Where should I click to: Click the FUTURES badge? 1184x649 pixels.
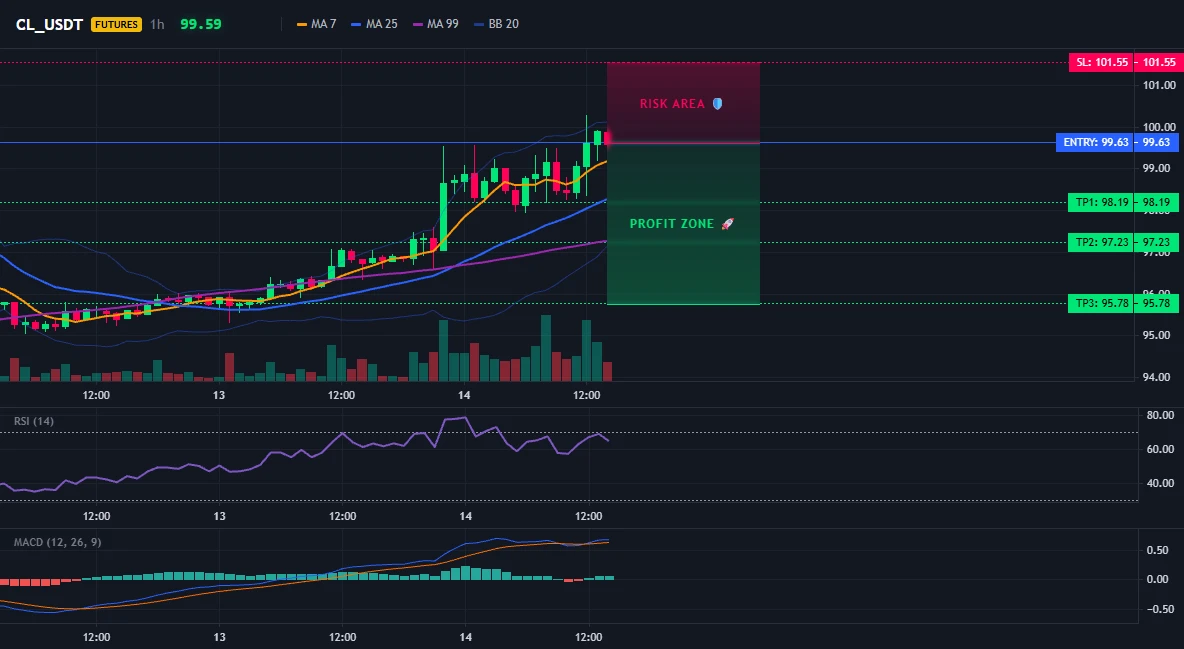tap(116, 24)
